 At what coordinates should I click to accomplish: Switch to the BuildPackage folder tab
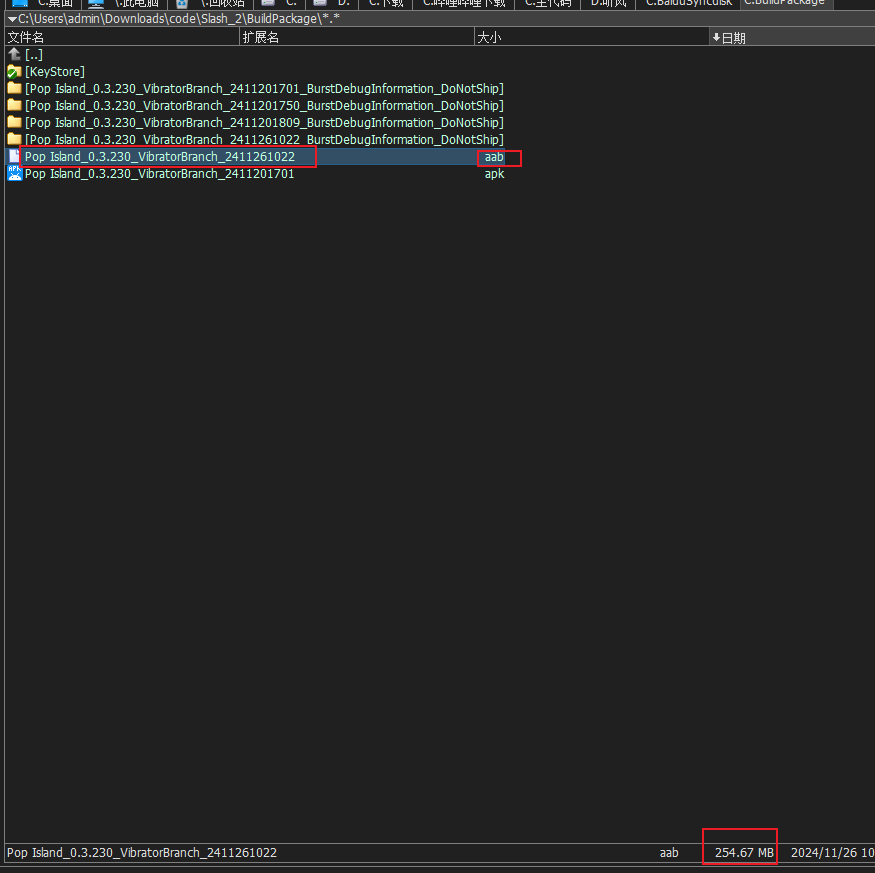pos(785,4)
